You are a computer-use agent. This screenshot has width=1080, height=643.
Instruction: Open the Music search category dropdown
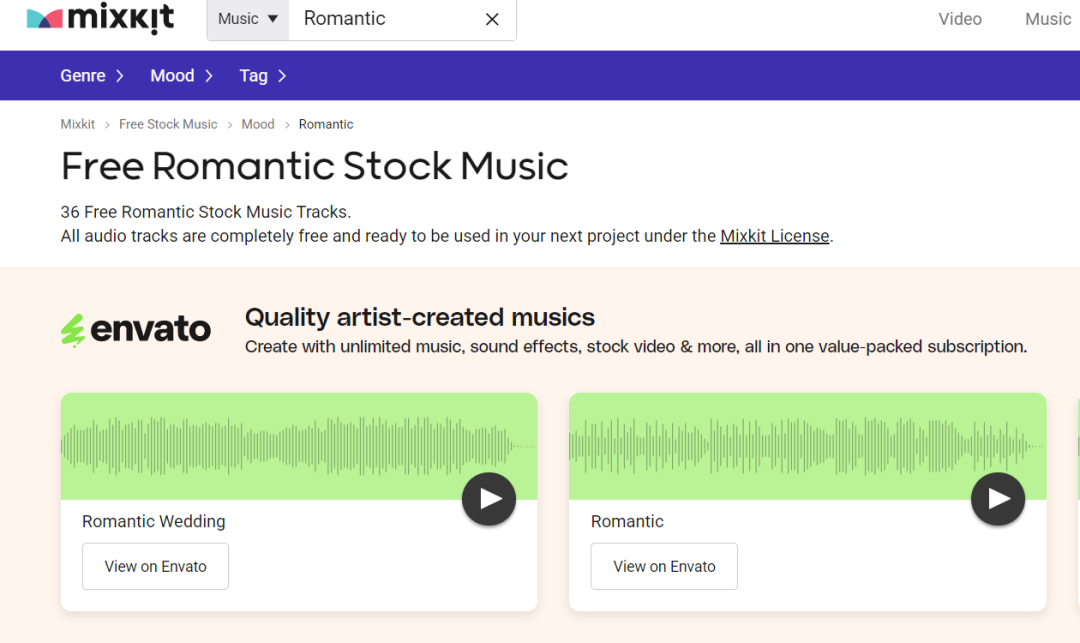pyautogui.click(x=248, y=19)
